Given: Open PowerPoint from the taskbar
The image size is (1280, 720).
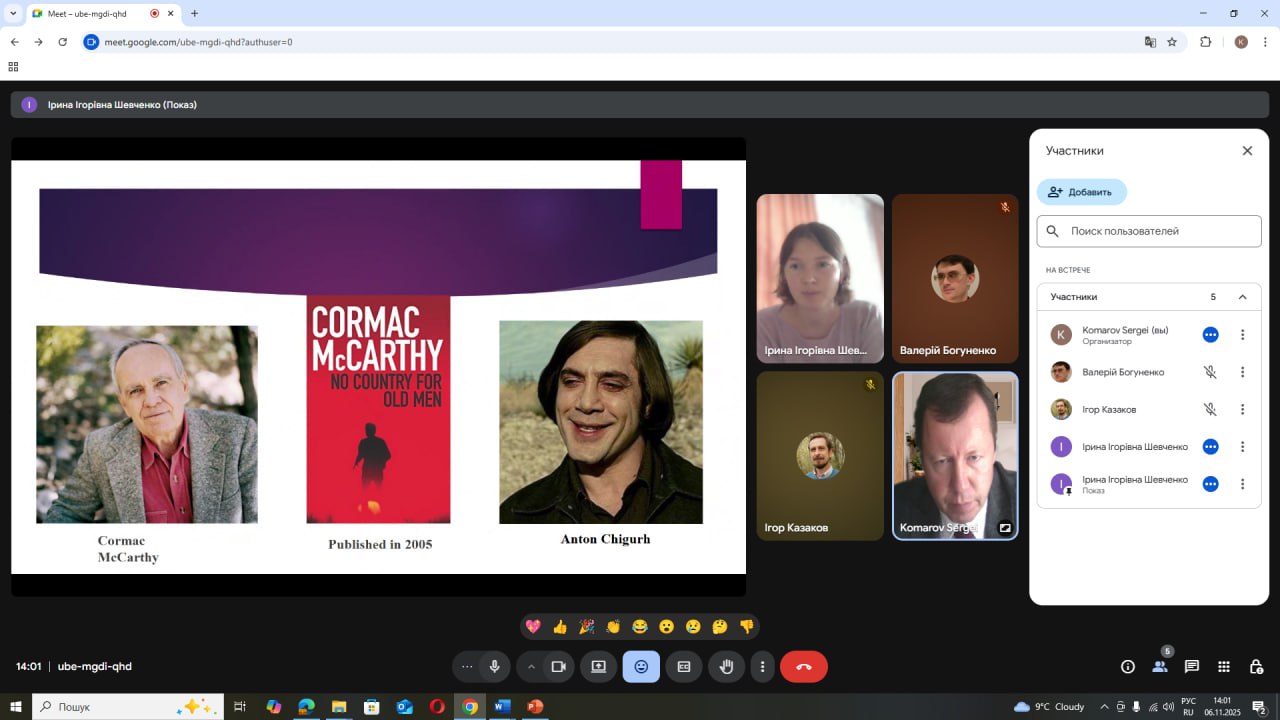Looking at the screenshot, I should coord(535,707).
